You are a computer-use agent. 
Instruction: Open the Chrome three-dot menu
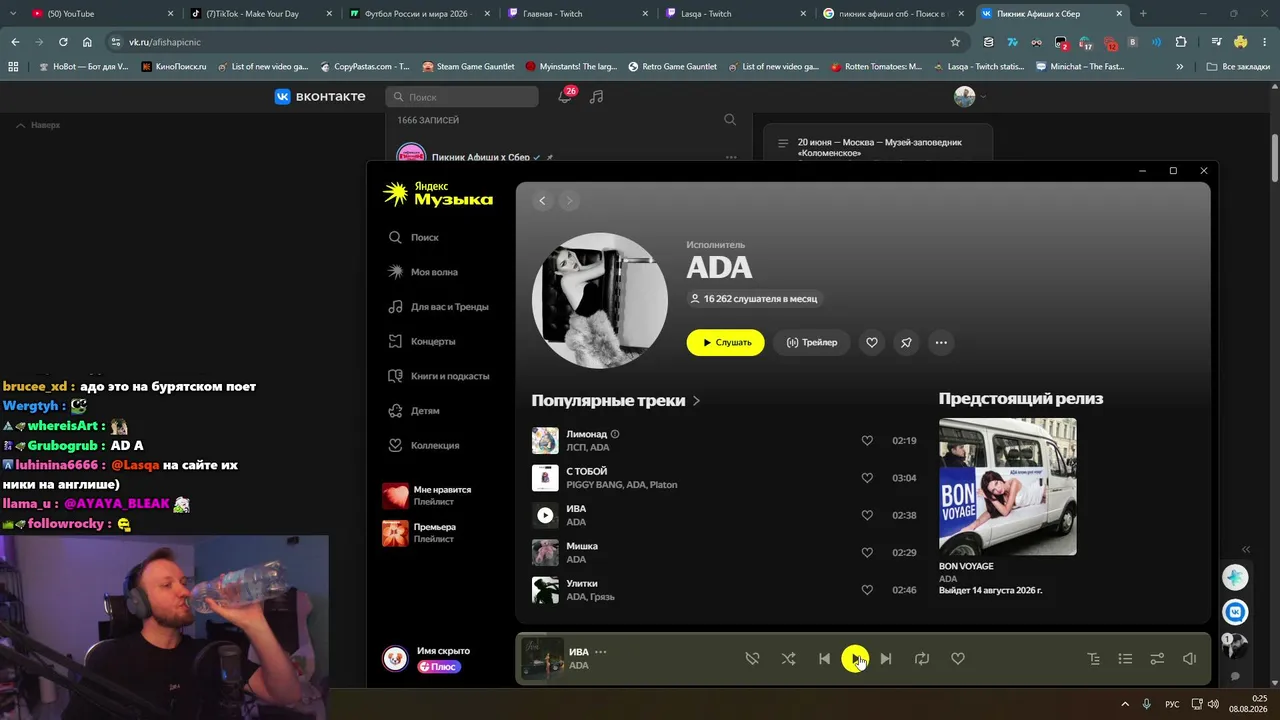[1263, 42]
